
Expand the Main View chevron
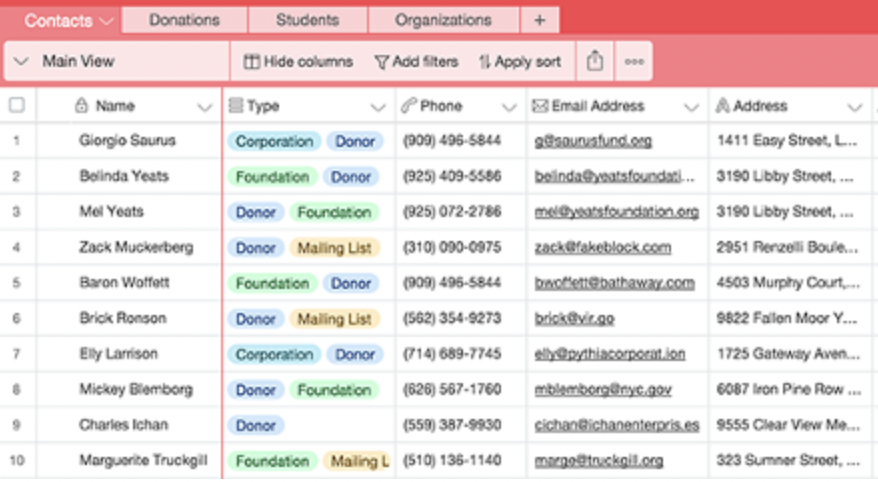[21, 61]
